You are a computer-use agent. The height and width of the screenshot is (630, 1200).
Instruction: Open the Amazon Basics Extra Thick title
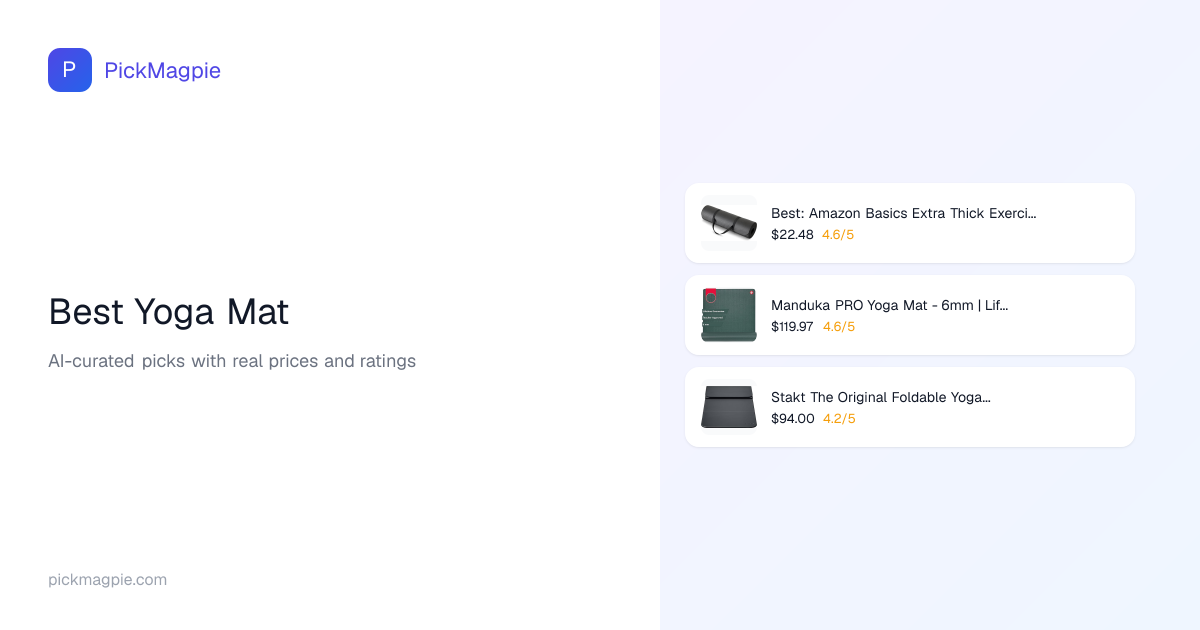pos(903,213)
